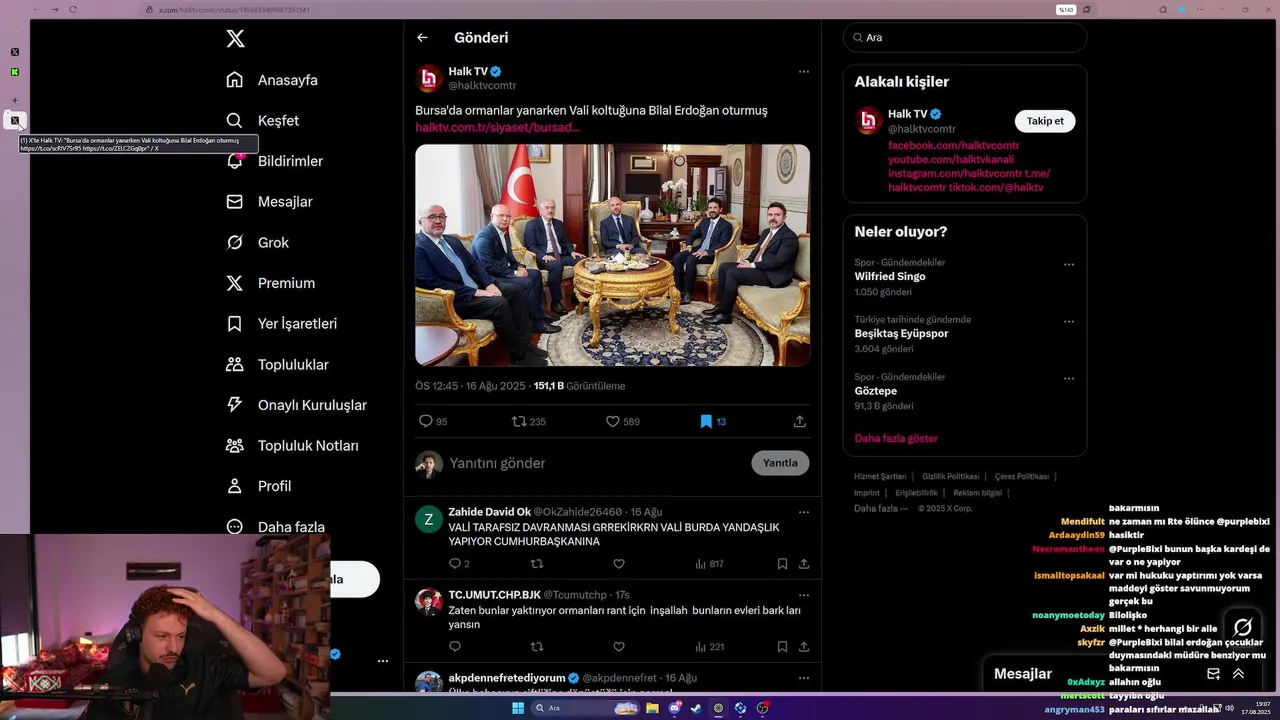Bookmark TC.UMUT.CHP.BJK's comment
This screenshot has height=720, width=1280.
pos(782,647)
